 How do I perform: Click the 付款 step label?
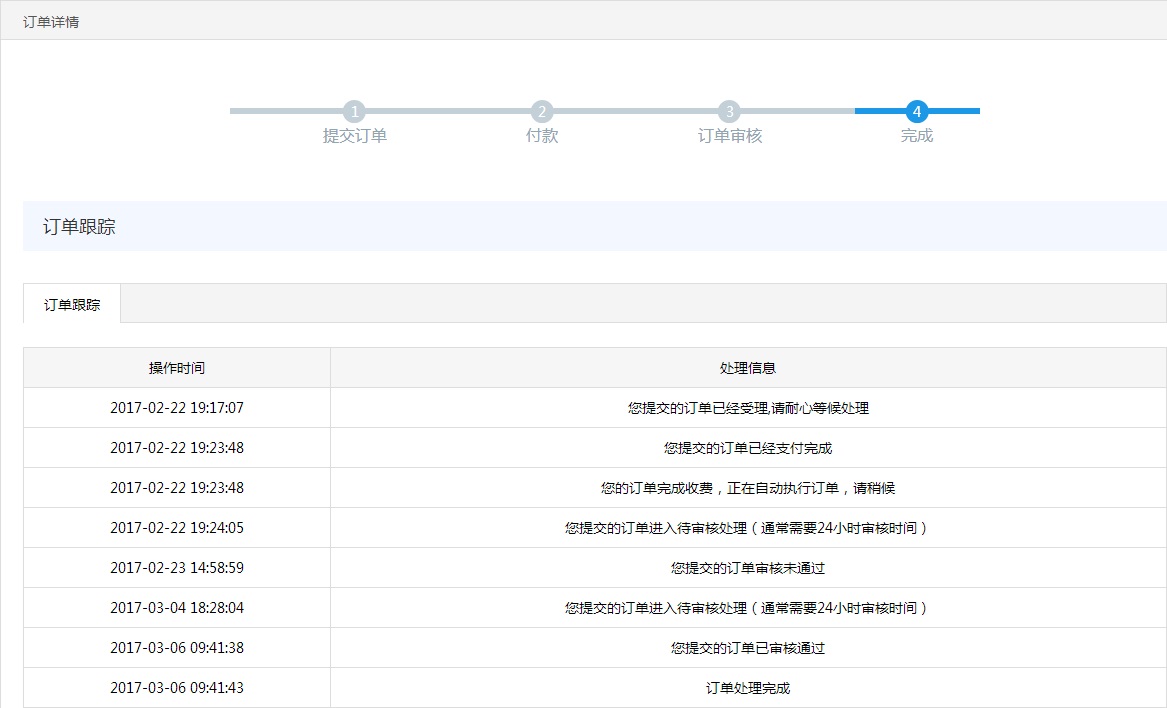click(542, 136)
